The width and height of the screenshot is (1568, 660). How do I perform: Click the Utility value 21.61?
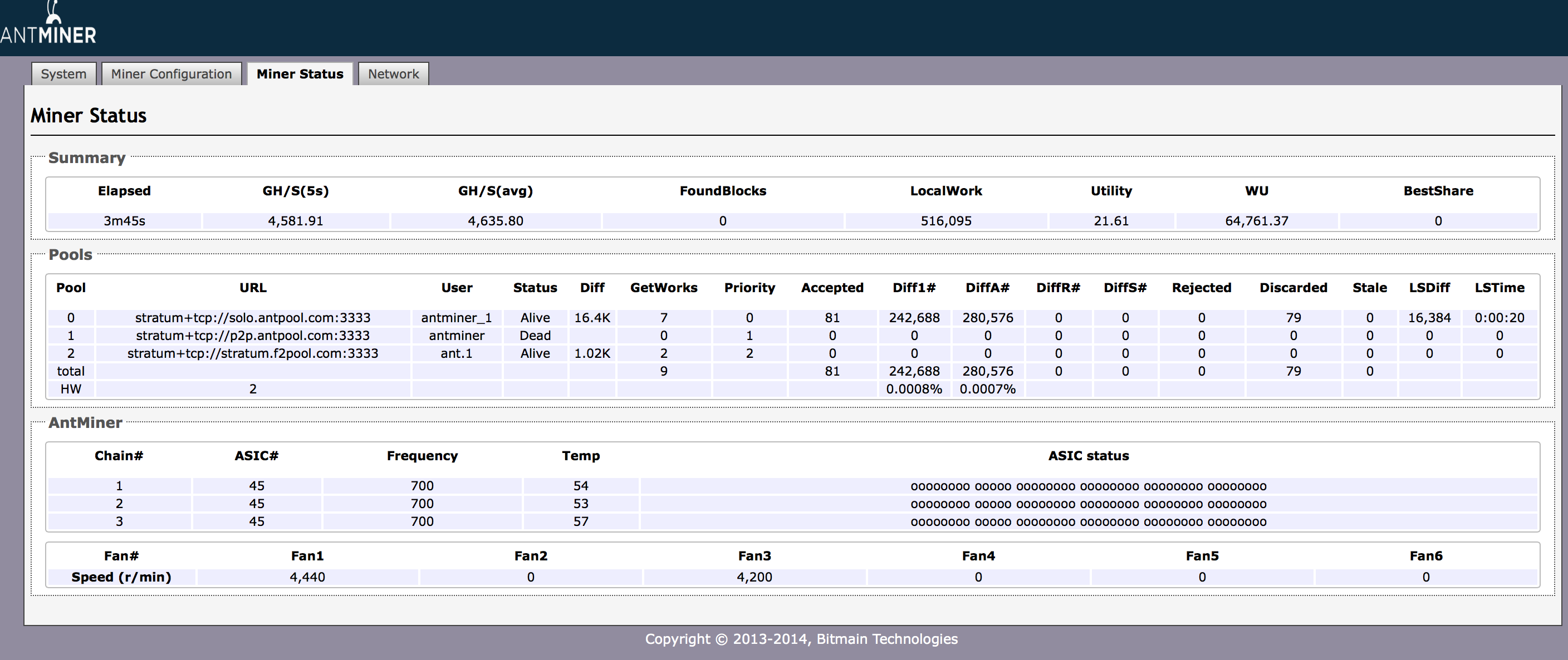tap(1111, 221)
